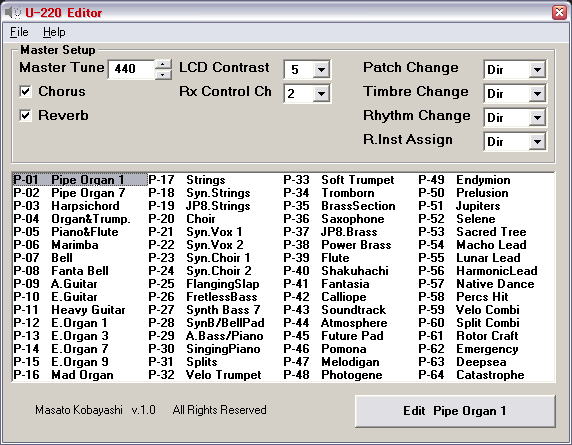Select patch P-60 Split Combi
This screenshot has width=572, height=445.
[486, 323]
